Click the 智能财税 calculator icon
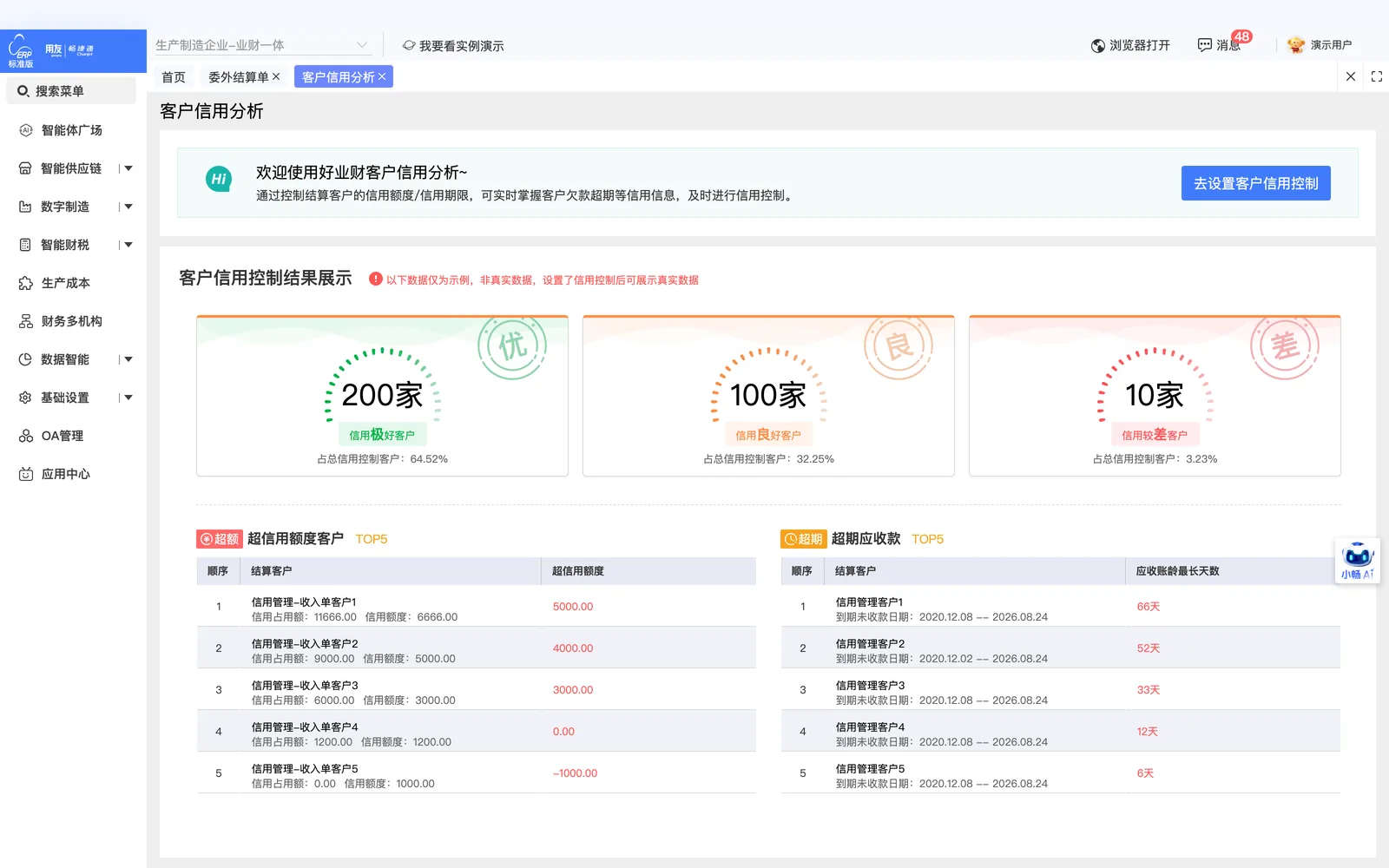 pyautogui.click(x=25, y=245)
